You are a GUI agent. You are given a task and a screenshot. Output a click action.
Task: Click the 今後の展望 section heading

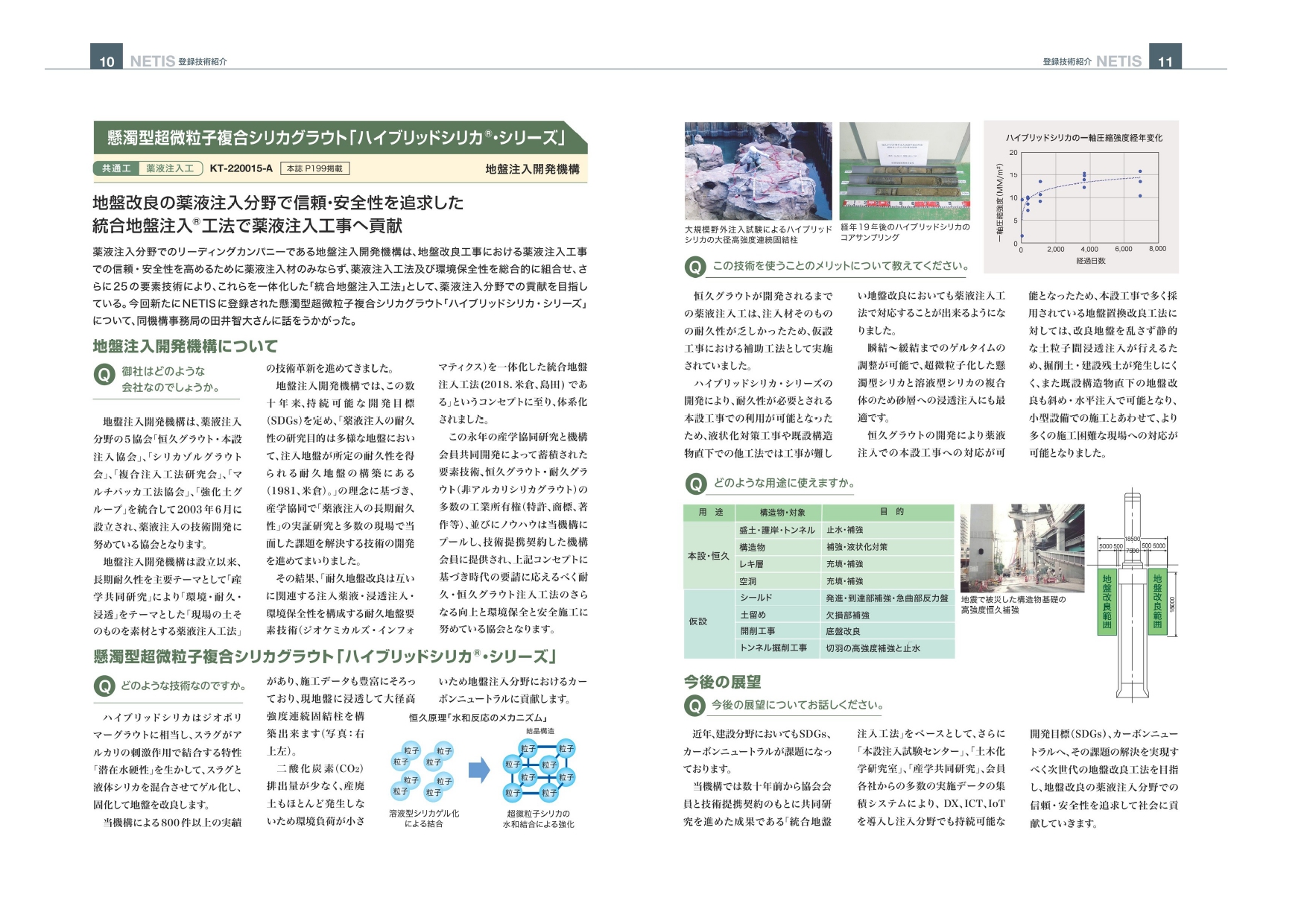(x=722, y=682)
